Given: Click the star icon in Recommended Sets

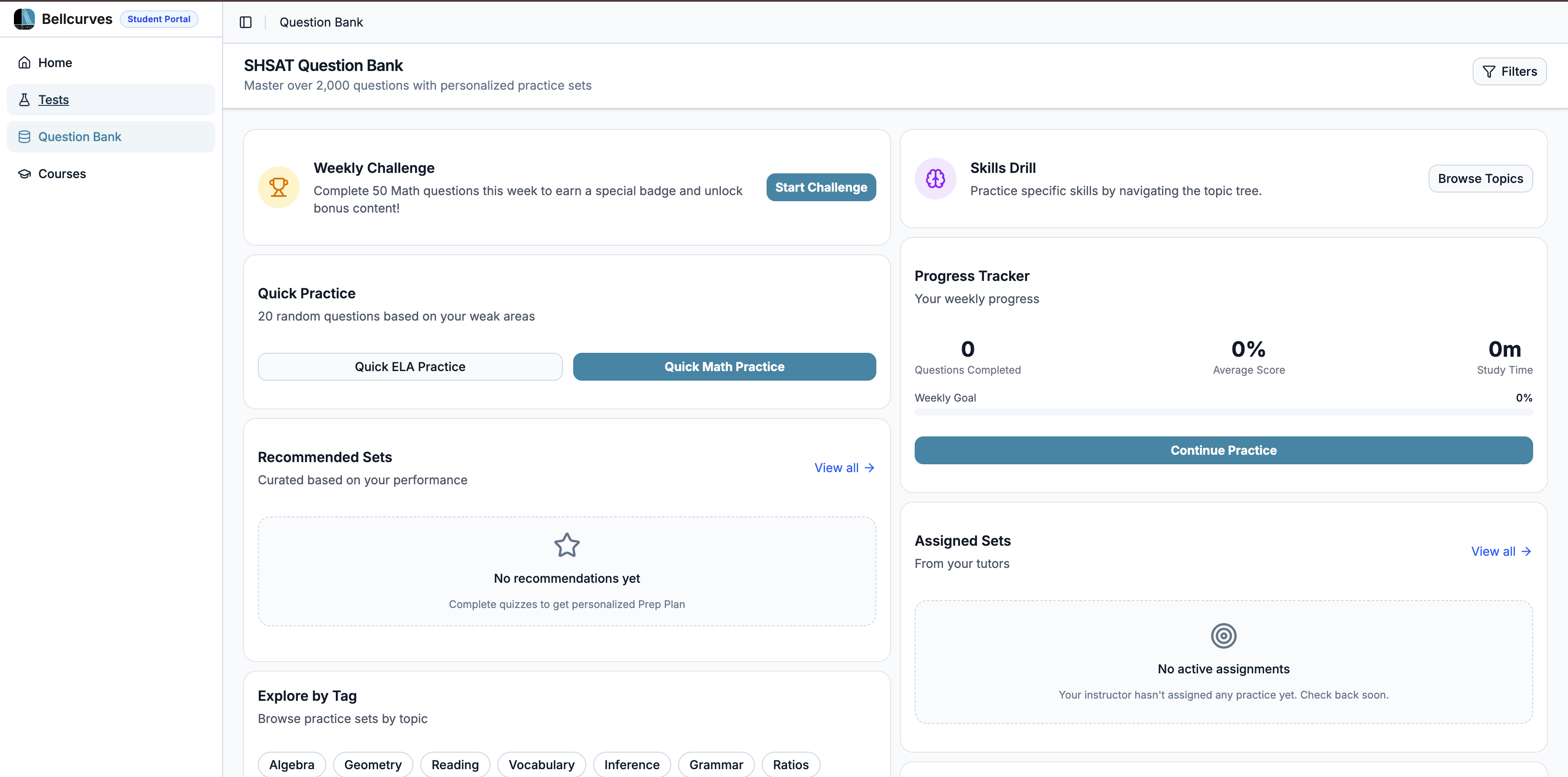Looking at the screenshot, I should pos(567,545).
